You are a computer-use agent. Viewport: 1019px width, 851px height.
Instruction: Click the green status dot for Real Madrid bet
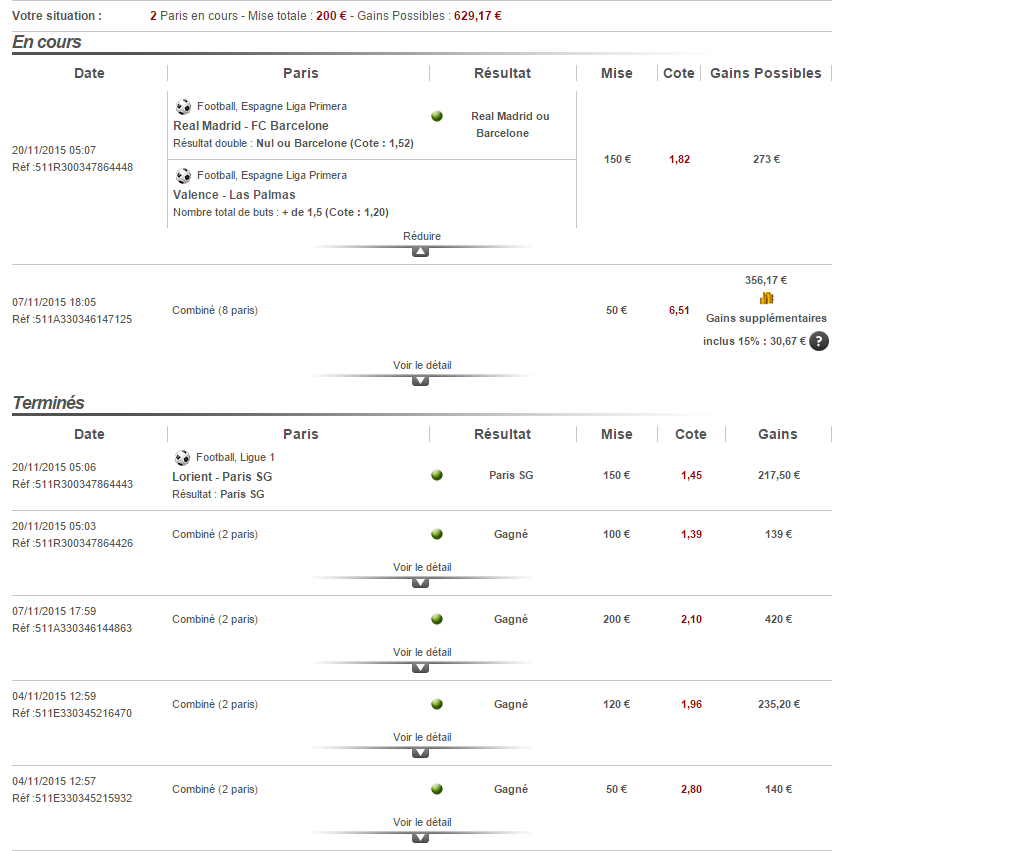tap(437, 116)
